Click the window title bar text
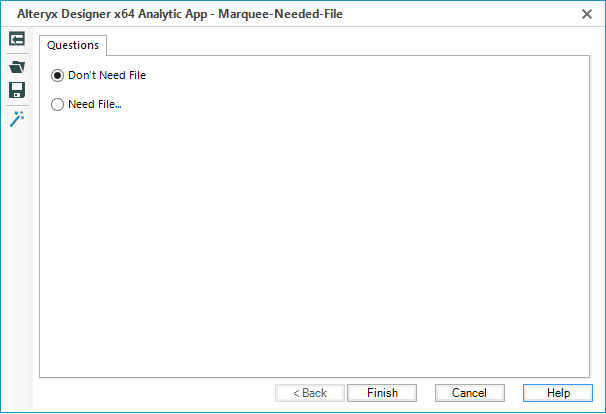 point(188,14)
